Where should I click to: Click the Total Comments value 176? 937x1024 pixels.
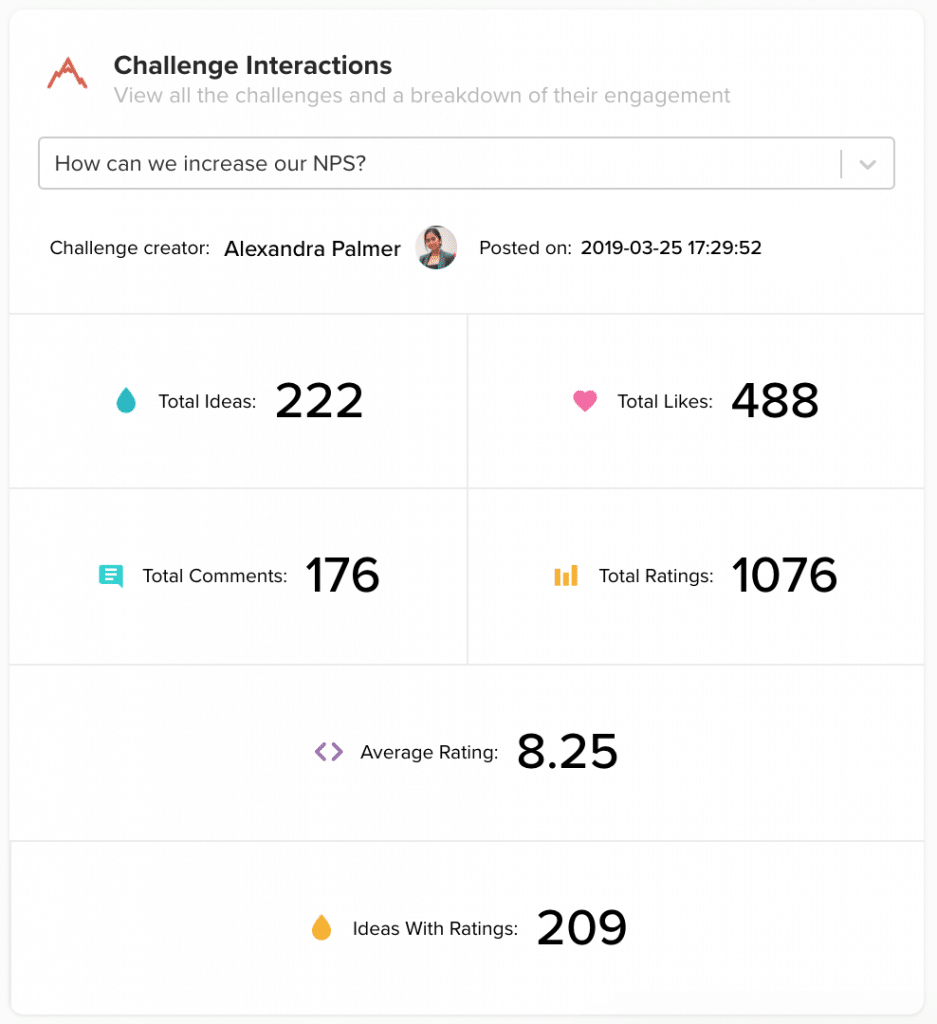[x=342, y=576]
